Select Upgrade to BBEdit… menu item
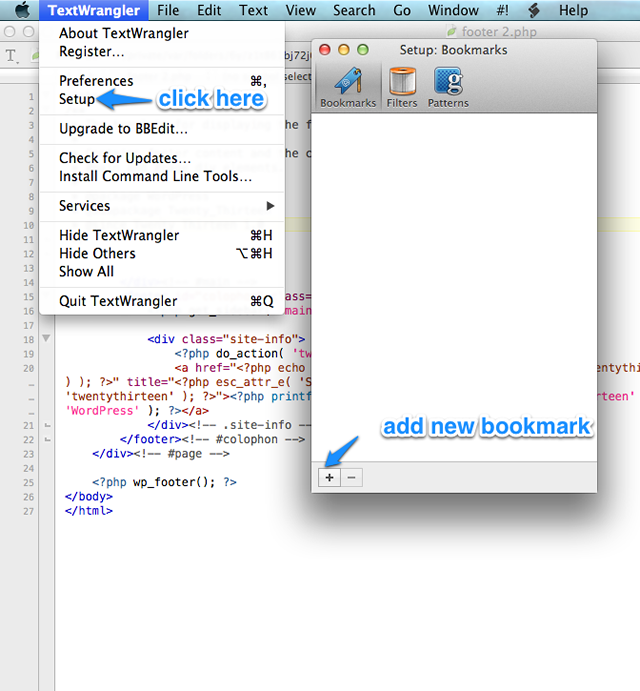The height and width of the screenshot is (691, 640). (x=162, y=129)
